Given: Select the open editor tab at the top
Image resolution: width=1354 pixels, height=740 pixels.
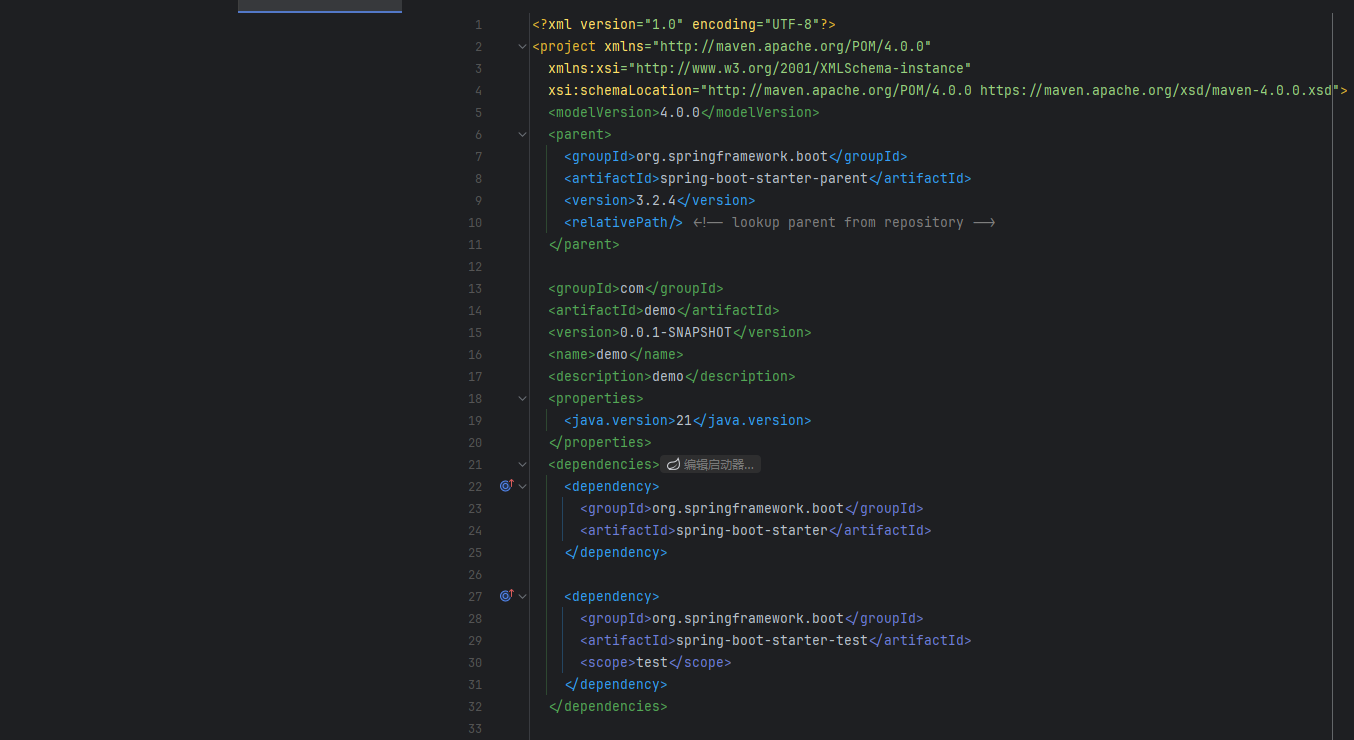Looking at the screenshot, I should click(x=319, y=5).
